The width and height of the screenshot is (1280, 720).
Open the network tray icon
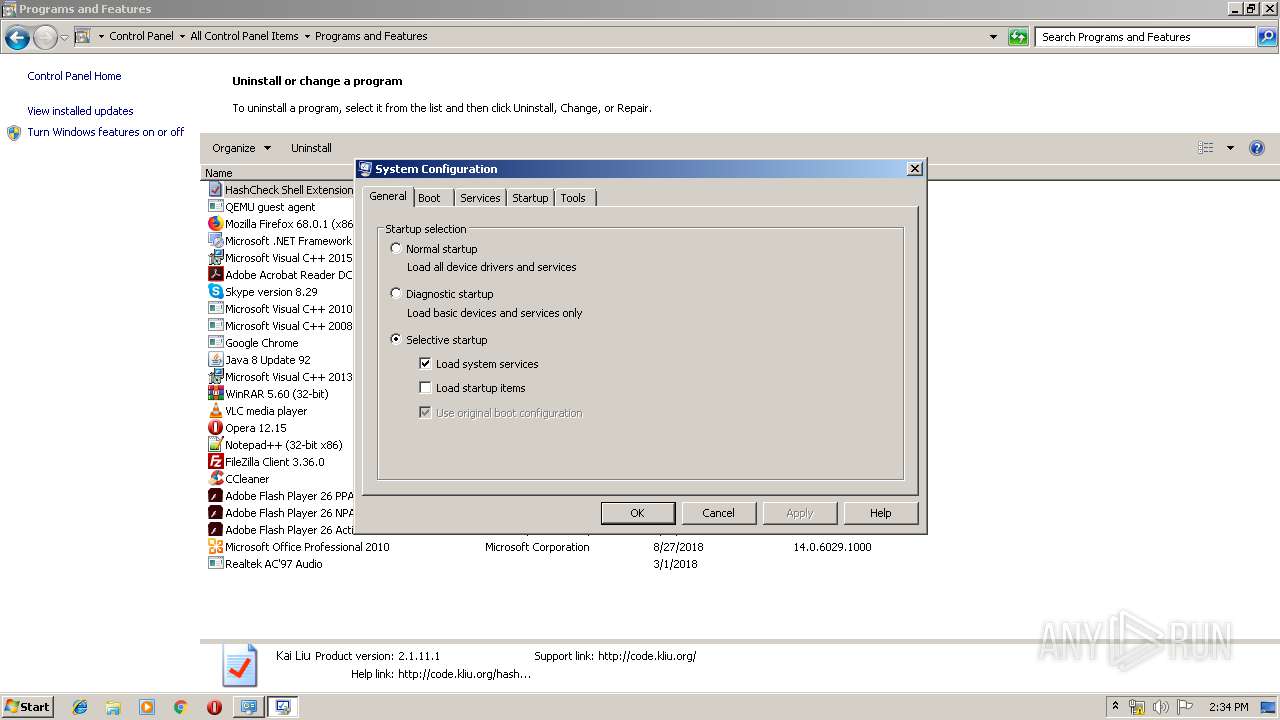1137,707
